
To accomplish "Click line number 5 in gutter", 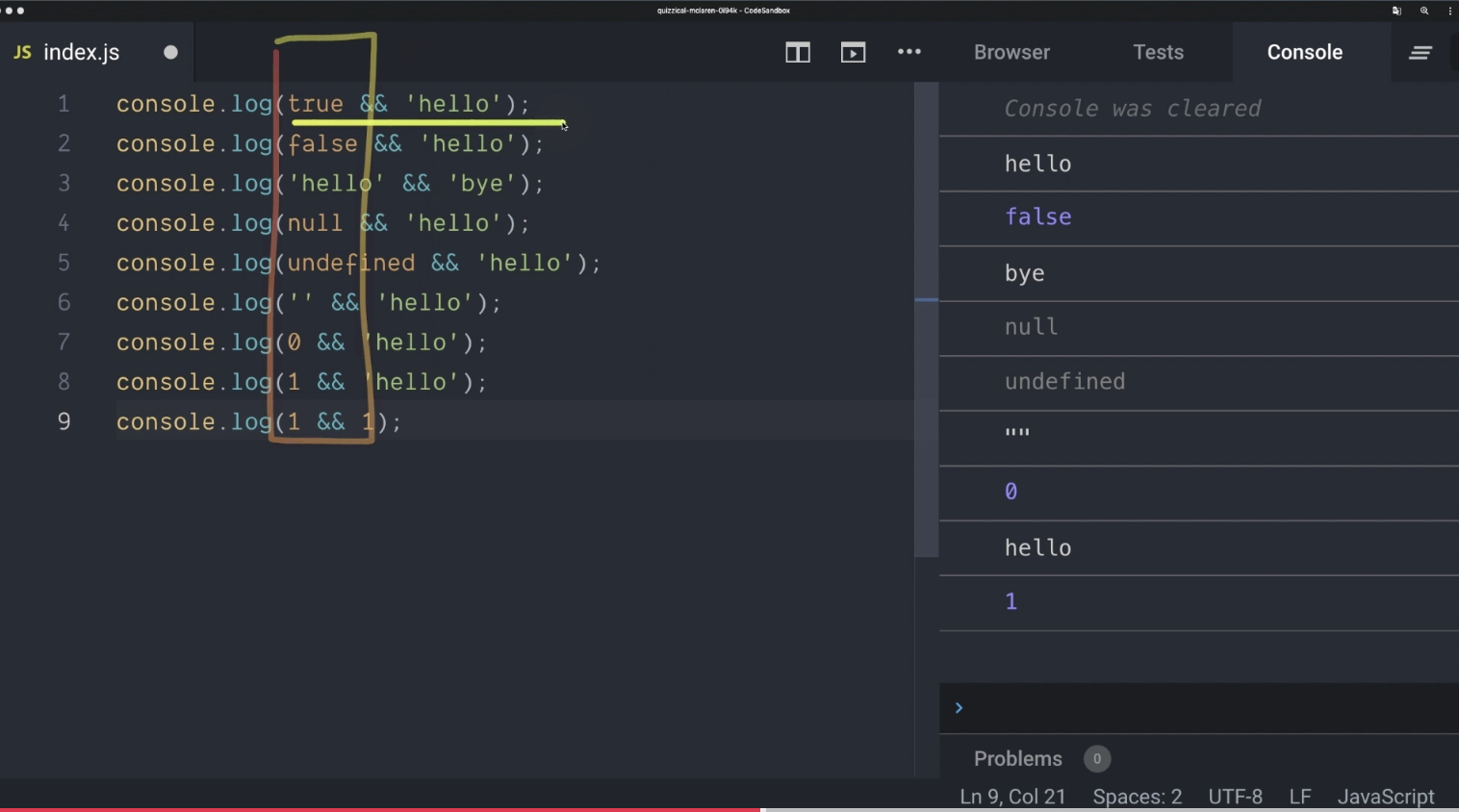I will click(64, 263).
